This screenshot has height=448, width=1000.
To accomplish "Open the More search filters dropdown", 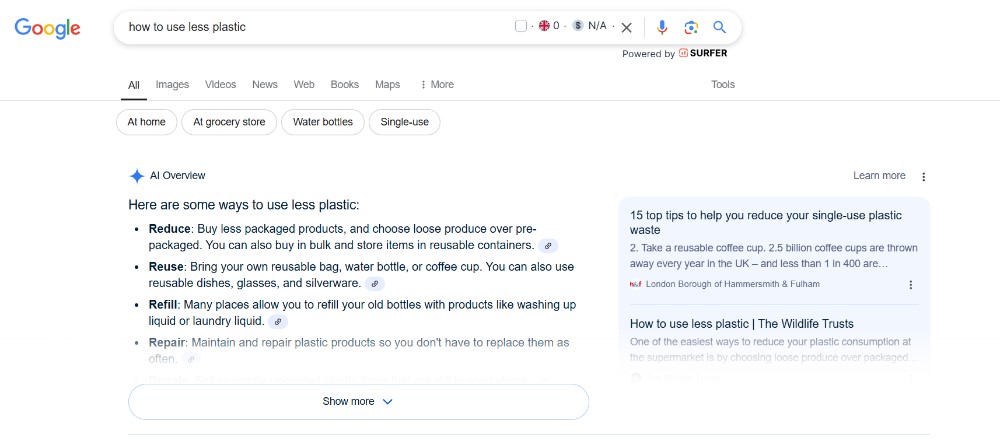I will click(437, 85).
